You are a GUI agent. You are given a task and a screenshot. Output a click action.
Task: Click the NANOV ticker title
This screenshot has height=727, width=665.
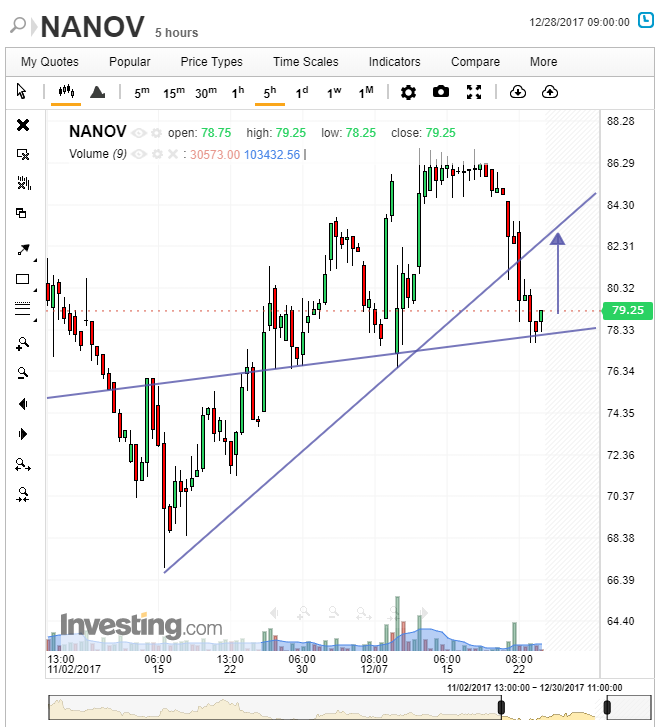pos(93,27)
